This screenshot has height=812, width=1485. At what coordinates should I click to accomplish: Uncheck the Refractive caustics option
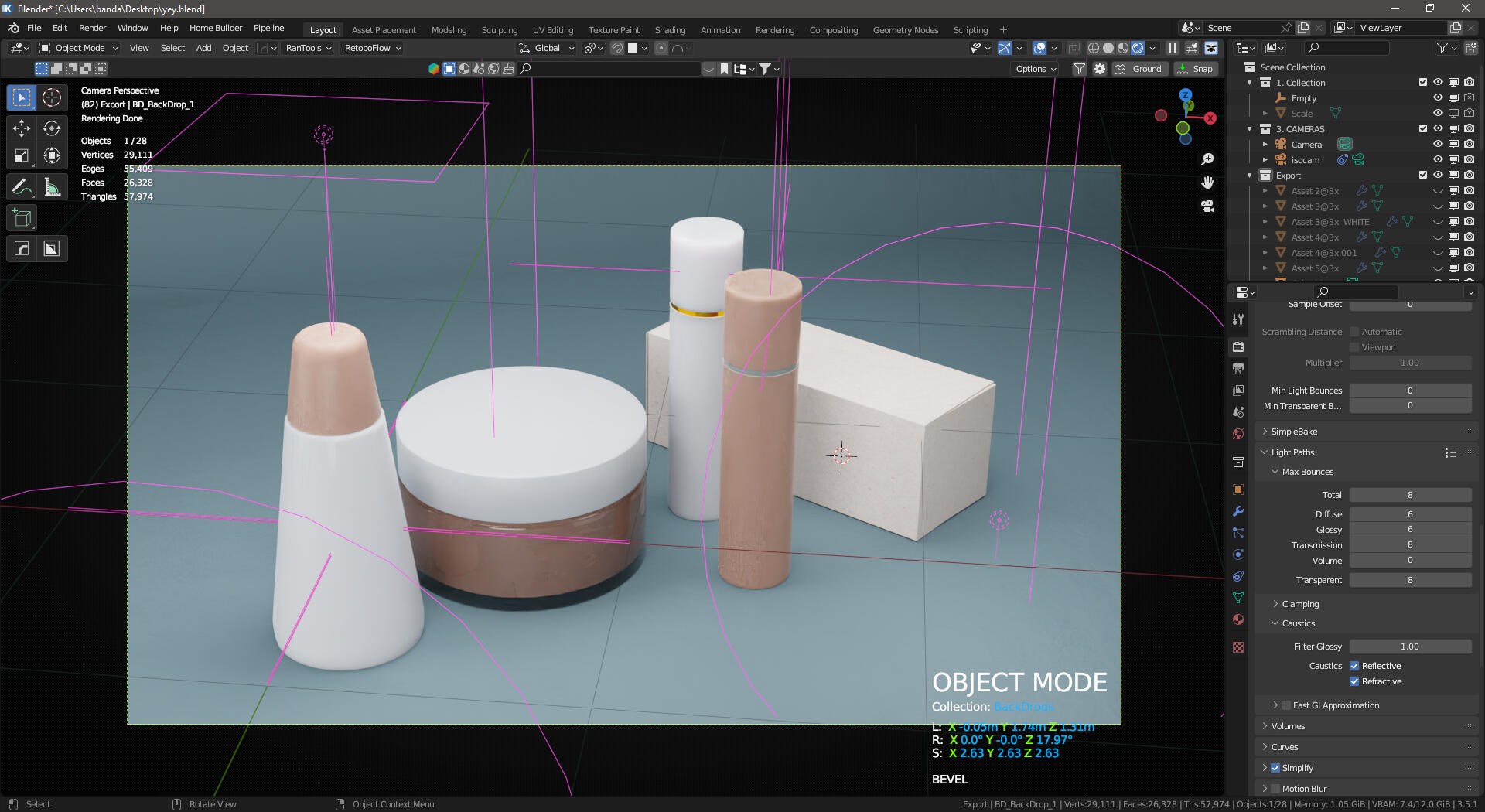click(x=1355, y=681)
